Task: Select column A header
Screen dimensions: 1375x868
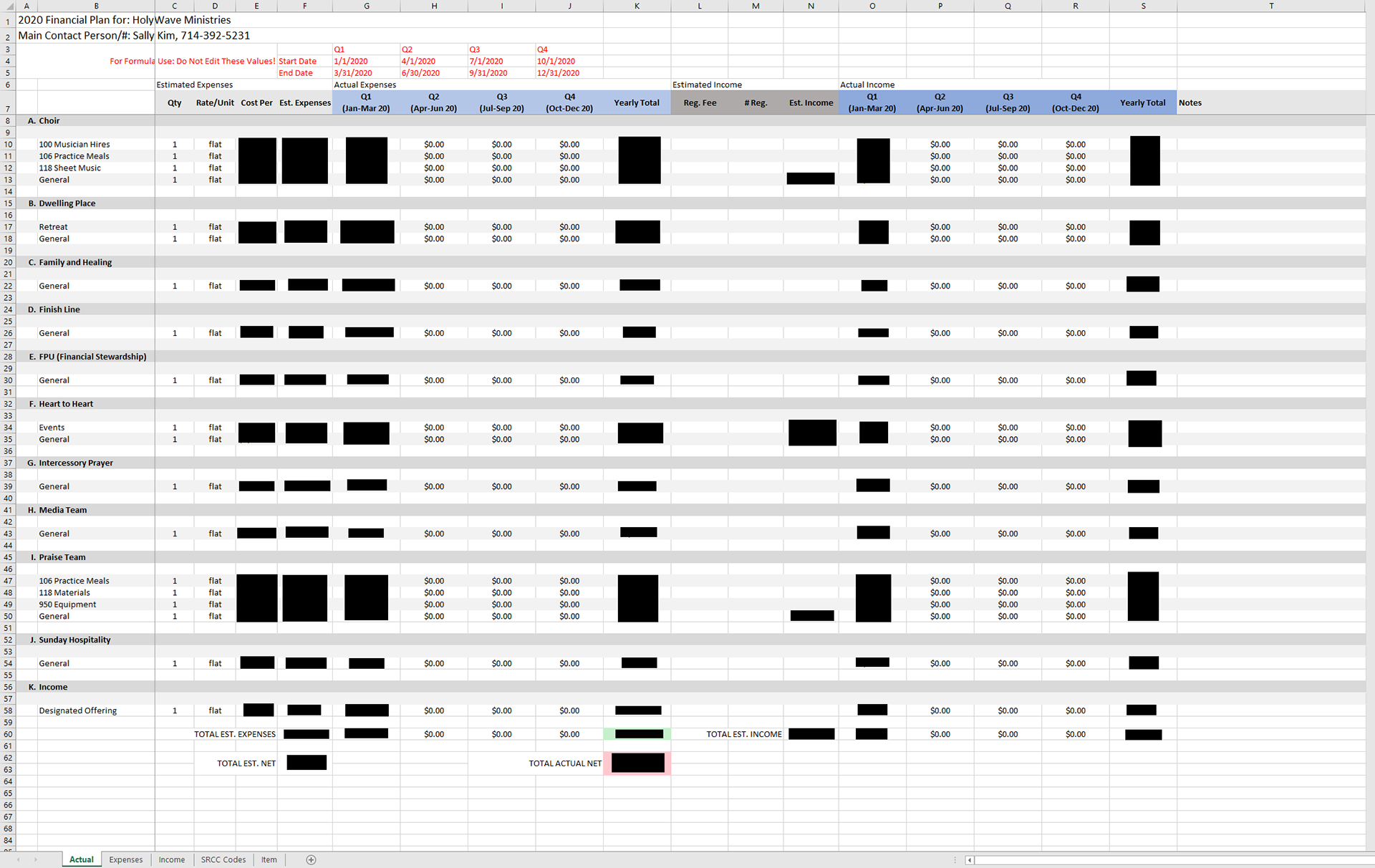Action: [26, 6]
